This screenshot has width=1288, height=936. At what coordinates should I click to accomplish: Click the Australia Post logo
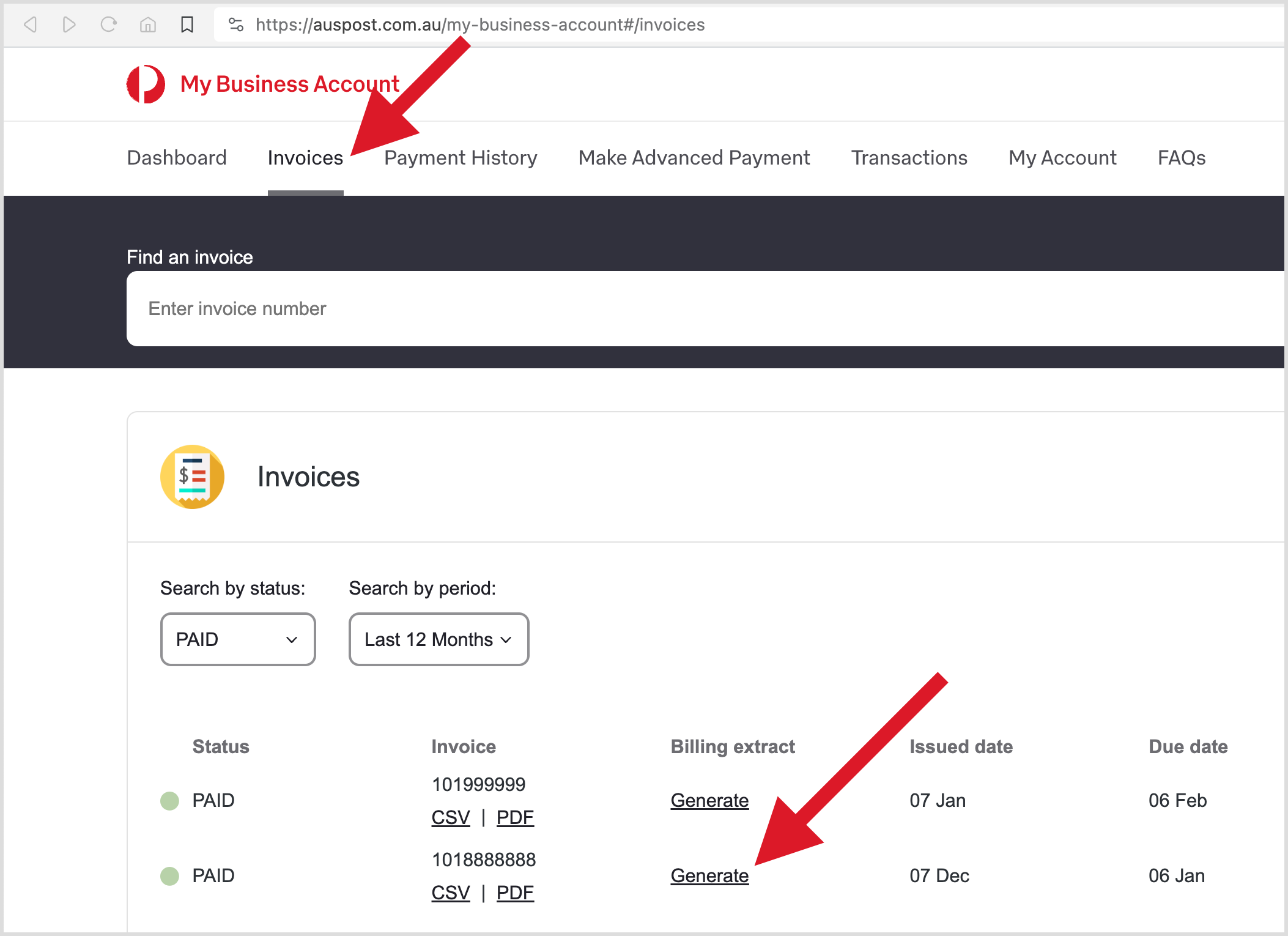click(x=146, y=83)
